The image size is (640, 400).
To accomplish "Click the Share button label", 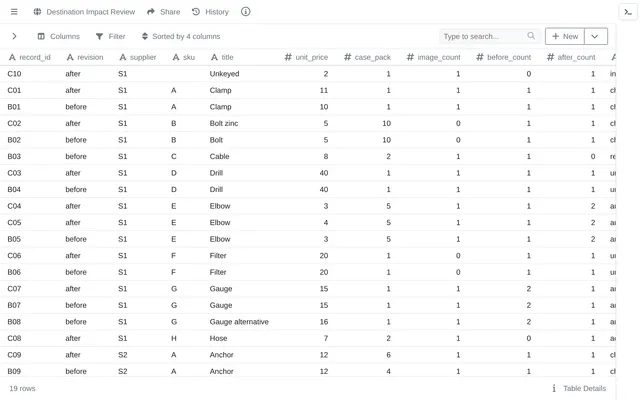I will [x=170, y=12].
